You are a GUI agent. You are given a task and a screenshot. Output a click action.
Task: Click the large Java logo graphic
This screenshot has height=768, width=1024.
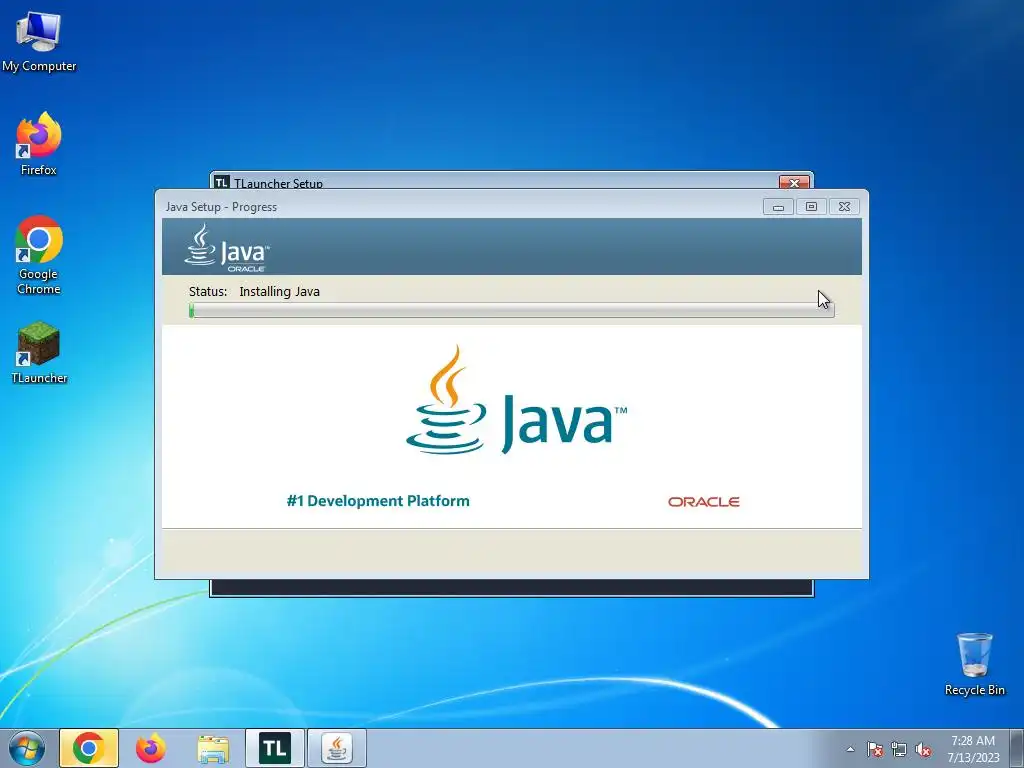click(516, 400)
